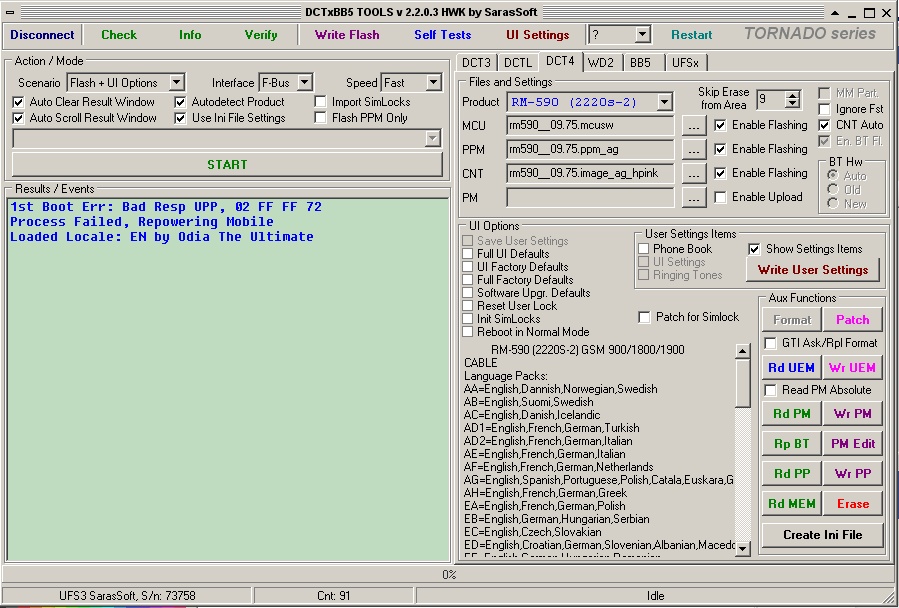This screenshot has height=608, width=899.
Task: Click Rd UEM button
Action: (x=792, y=368)
